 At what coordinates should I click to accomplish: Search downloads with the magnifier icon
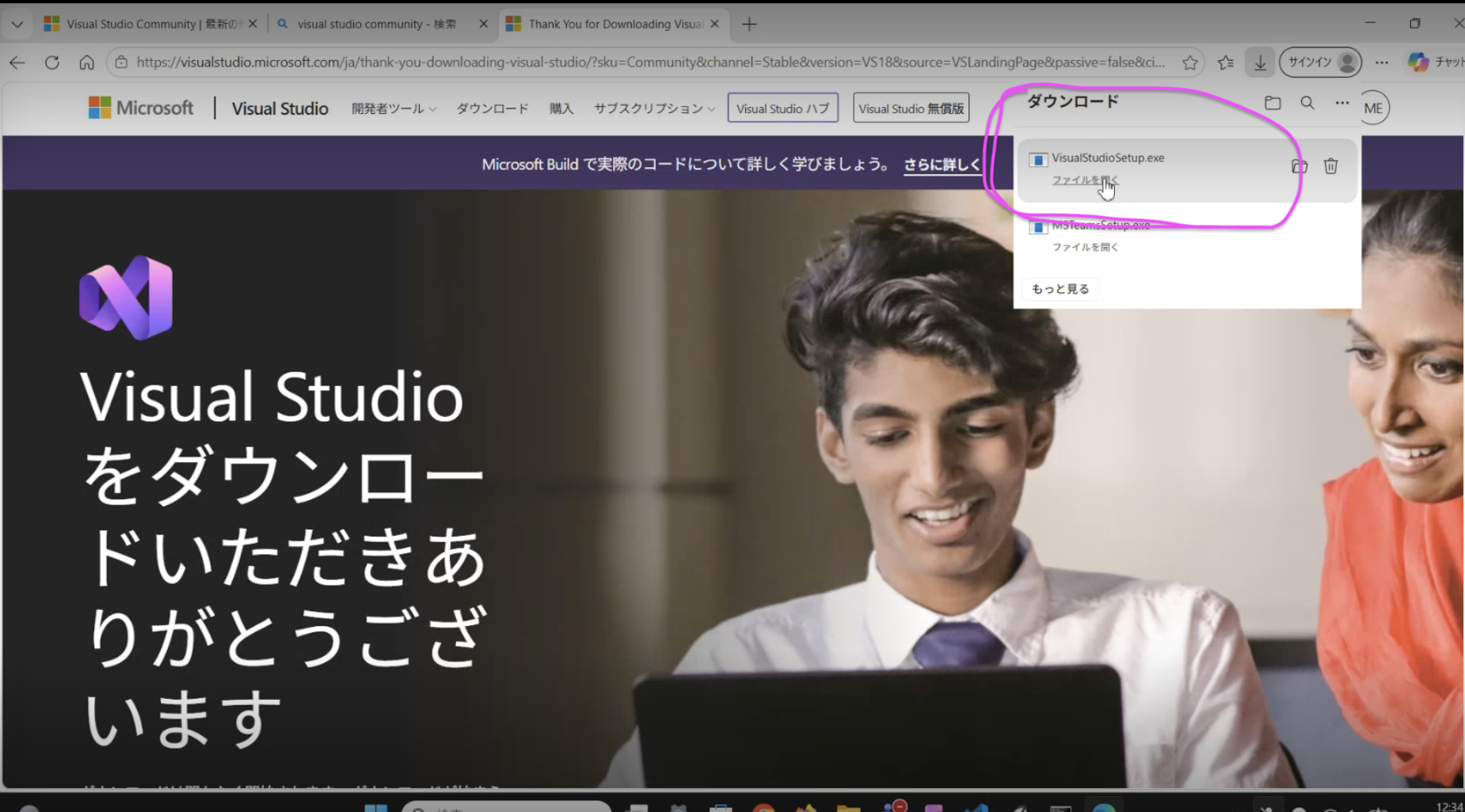pyautogui.click(x=1307, y=103)
